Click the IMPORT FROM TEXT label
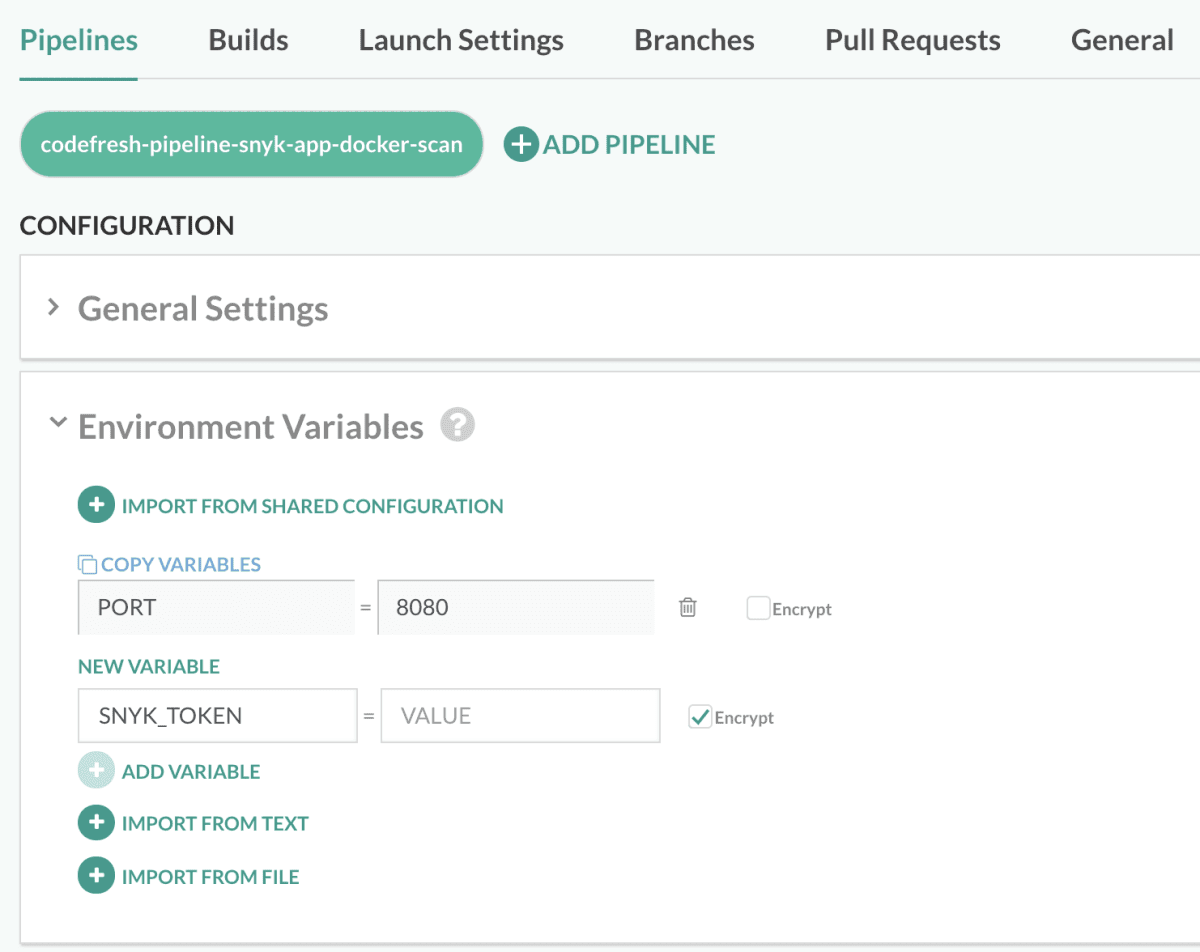Screen dimensions: 1200x952 (x=215, y=824)
